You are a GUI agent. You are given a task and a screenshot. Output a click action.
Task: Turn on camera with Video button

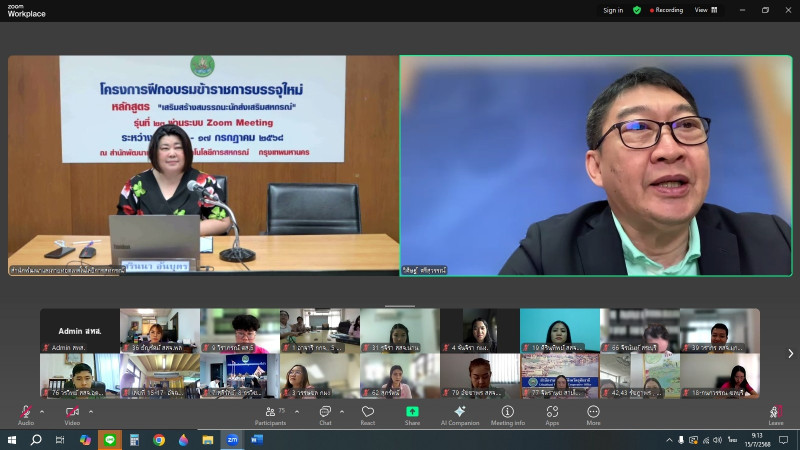click(x=72, y=415)
